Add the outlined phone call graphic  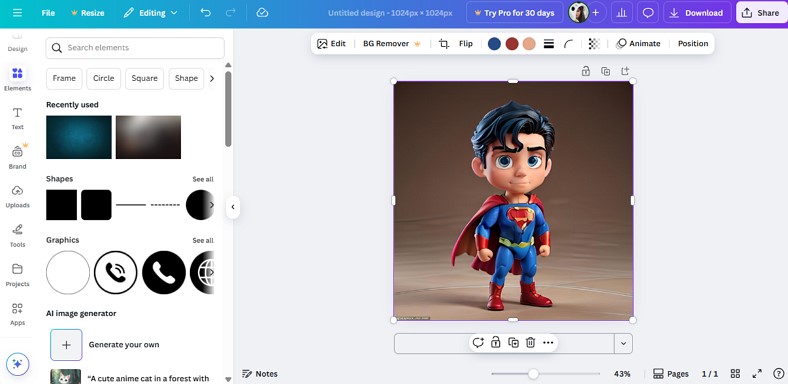(116, 272)
